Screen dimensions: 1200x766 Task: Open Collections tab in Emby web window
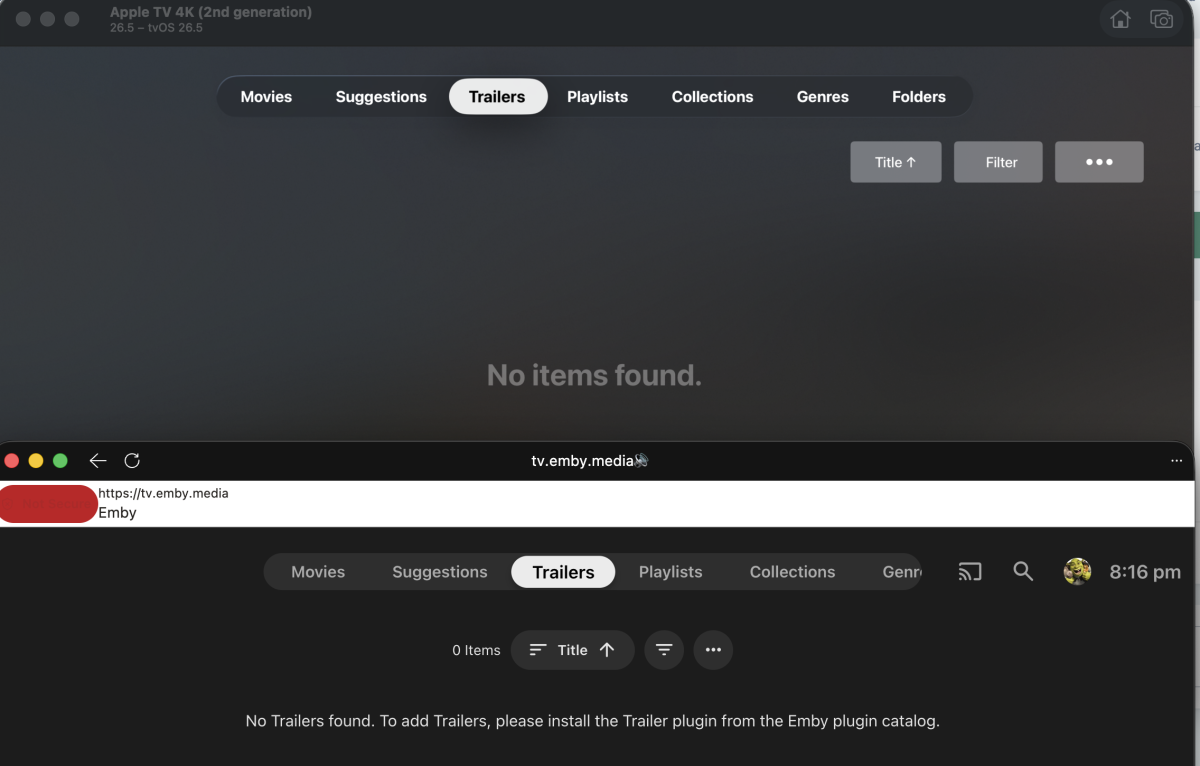pos(792,572)
